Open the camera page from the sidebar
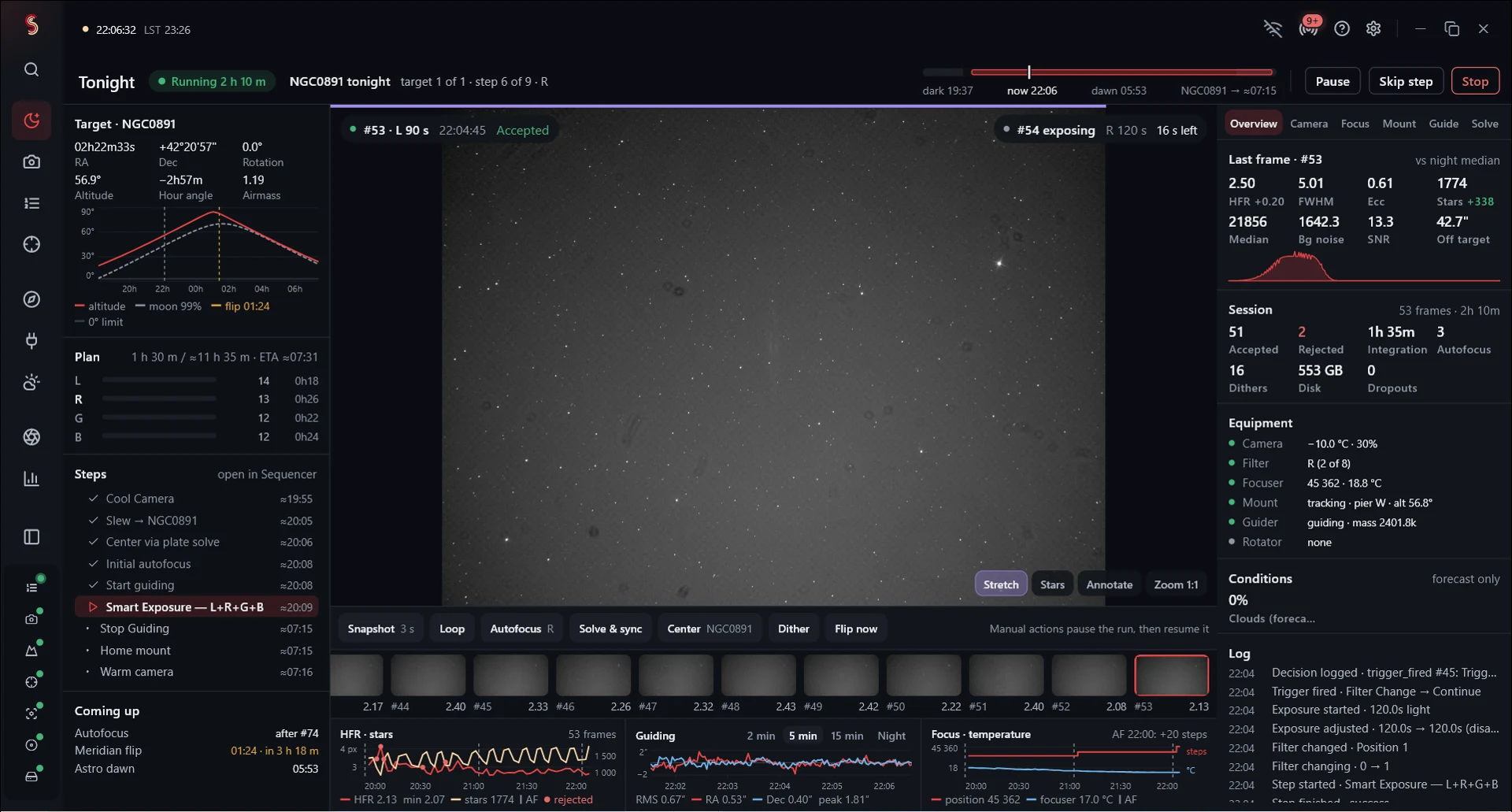This screenshot has width=1512, height=812. click(x=31, y=161)
